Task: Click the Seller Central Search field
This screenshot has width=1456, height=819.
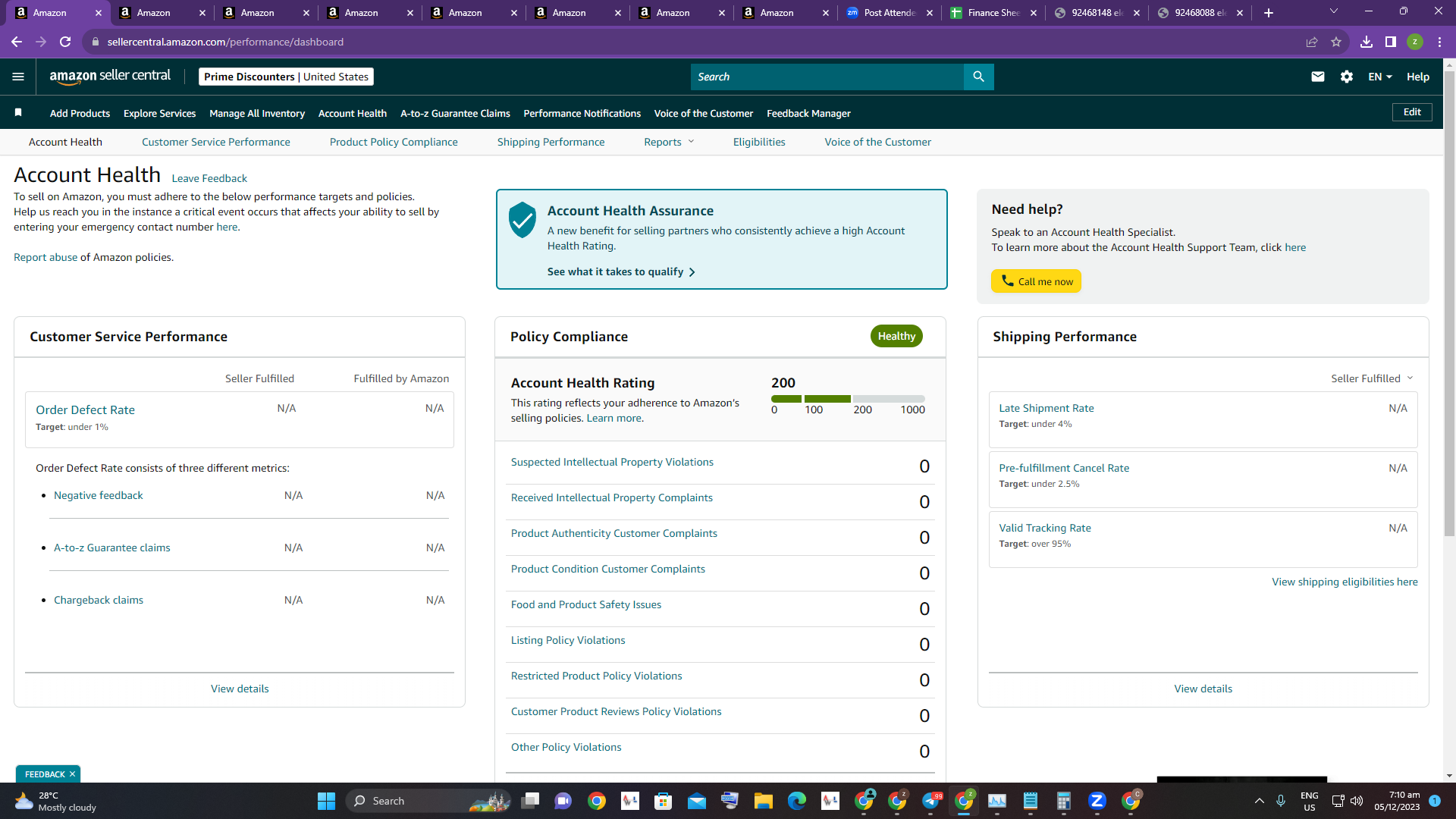Action: pyautogui.click(x=827, y=77)
